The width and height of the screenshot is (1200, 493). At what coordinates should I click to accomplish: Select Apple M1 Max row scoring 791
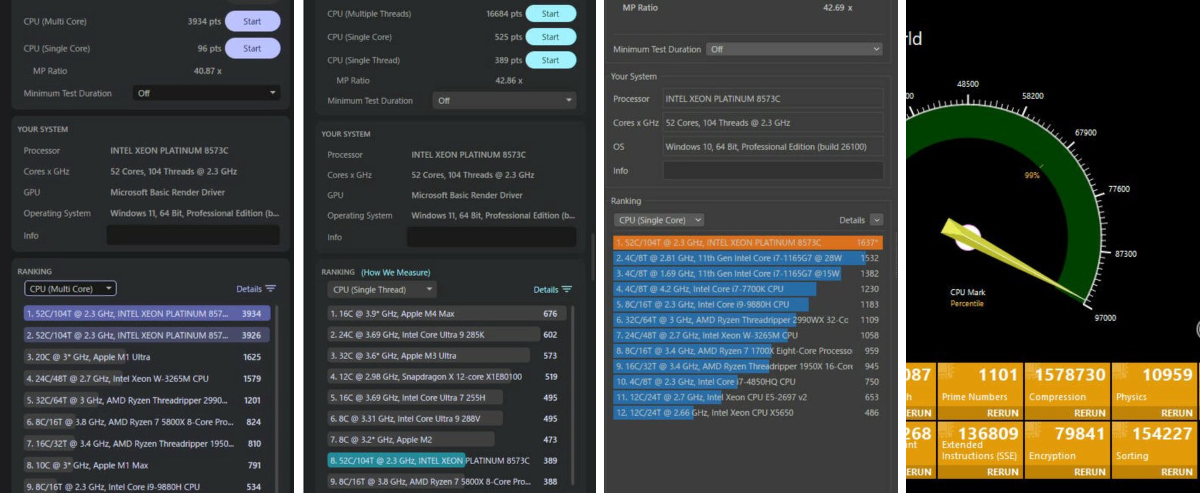pos(147,465)
